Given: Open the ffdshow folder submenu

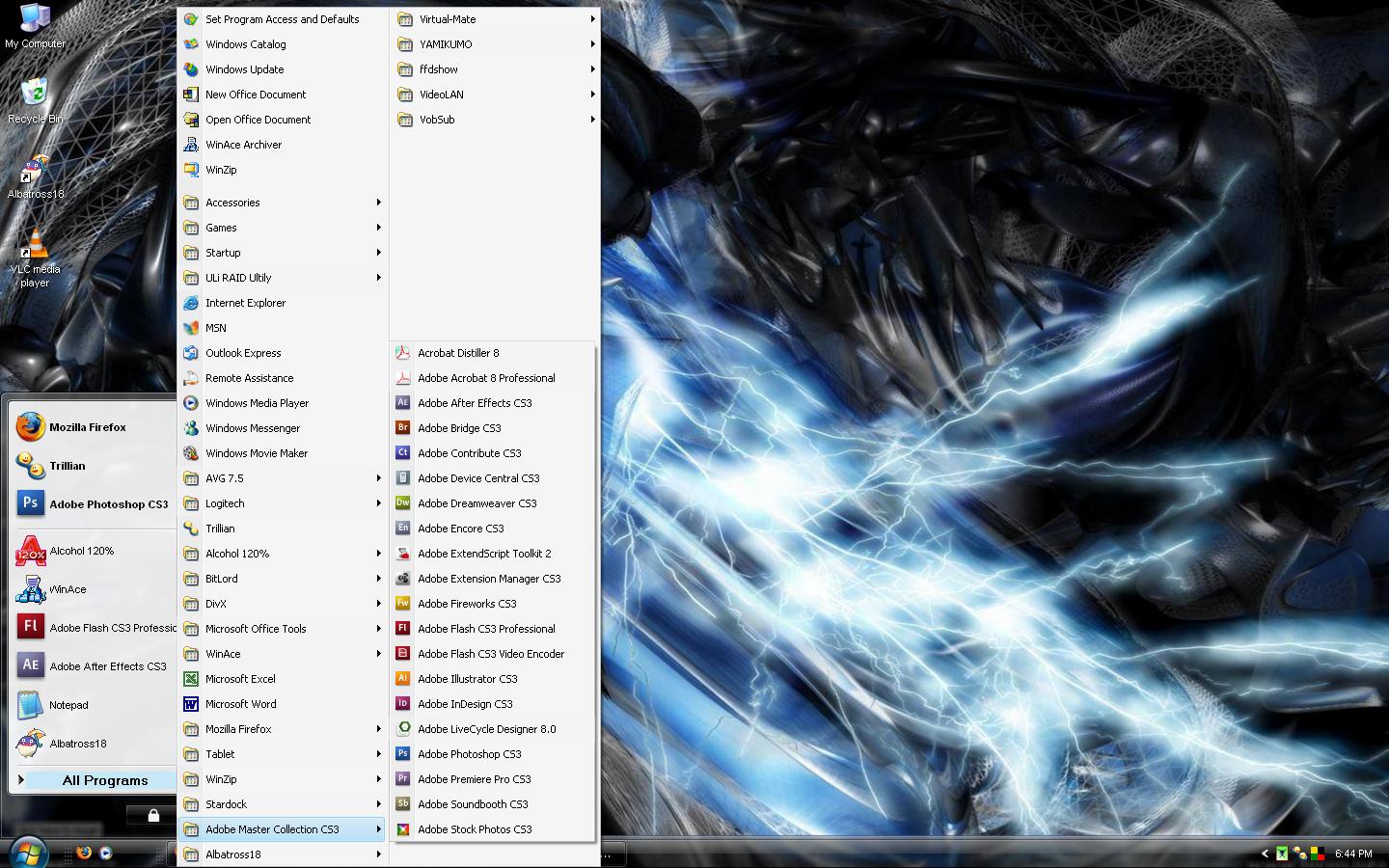Looking at the screenshot, I should pos(496,69).
